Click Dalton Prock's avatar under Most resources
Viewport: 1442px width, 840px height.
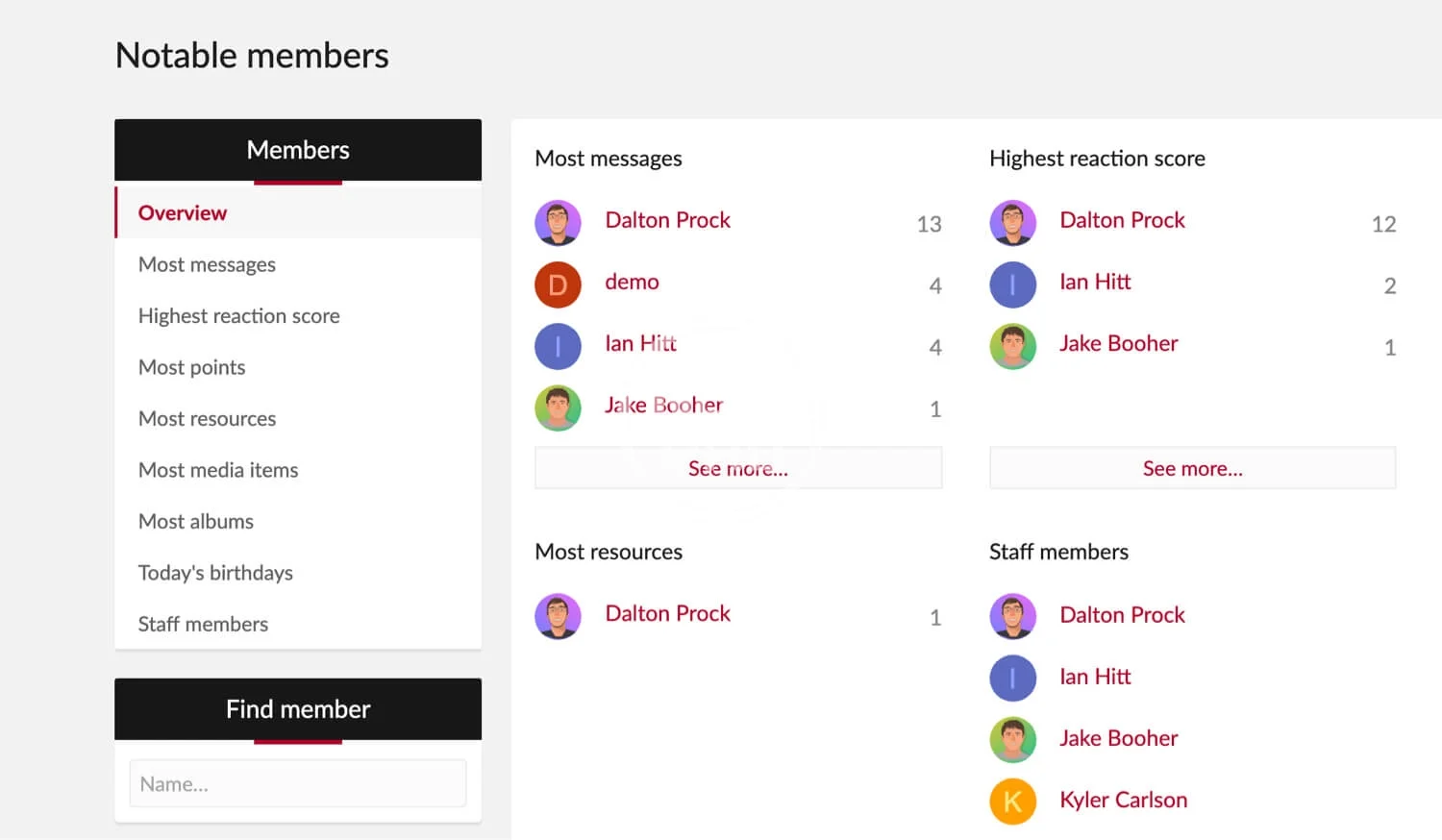[x=558, y=616]
